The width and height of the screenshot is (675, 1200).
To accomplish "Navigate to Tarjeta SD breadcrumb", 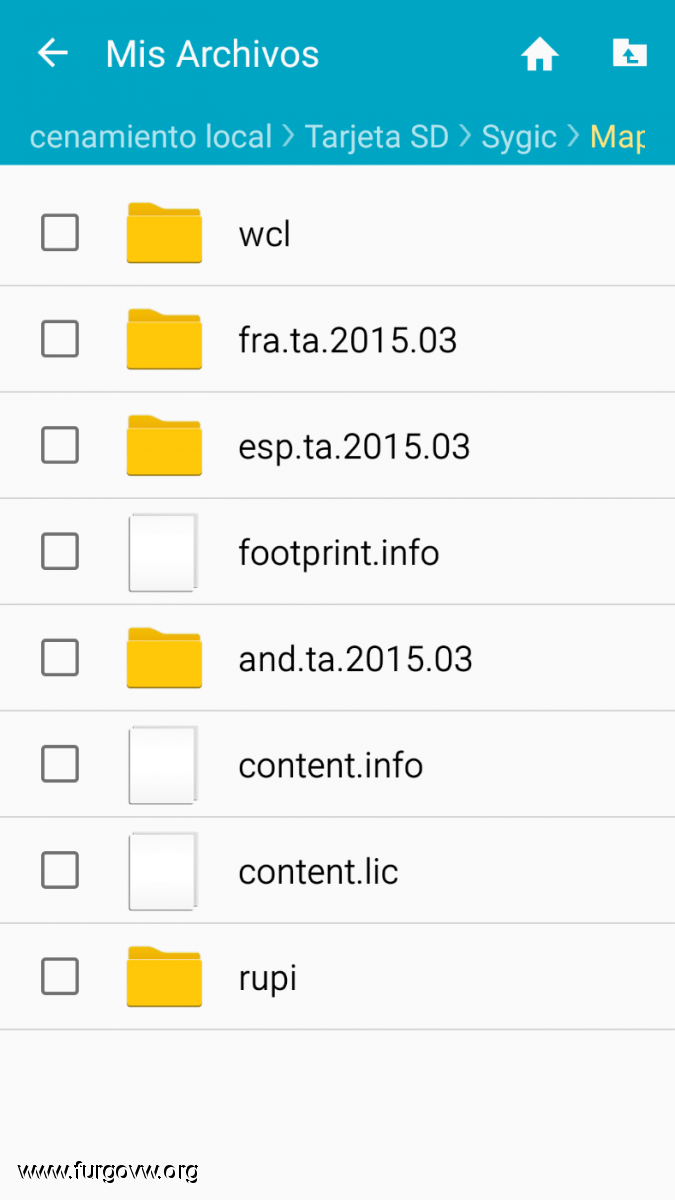I will coord(376,137).
